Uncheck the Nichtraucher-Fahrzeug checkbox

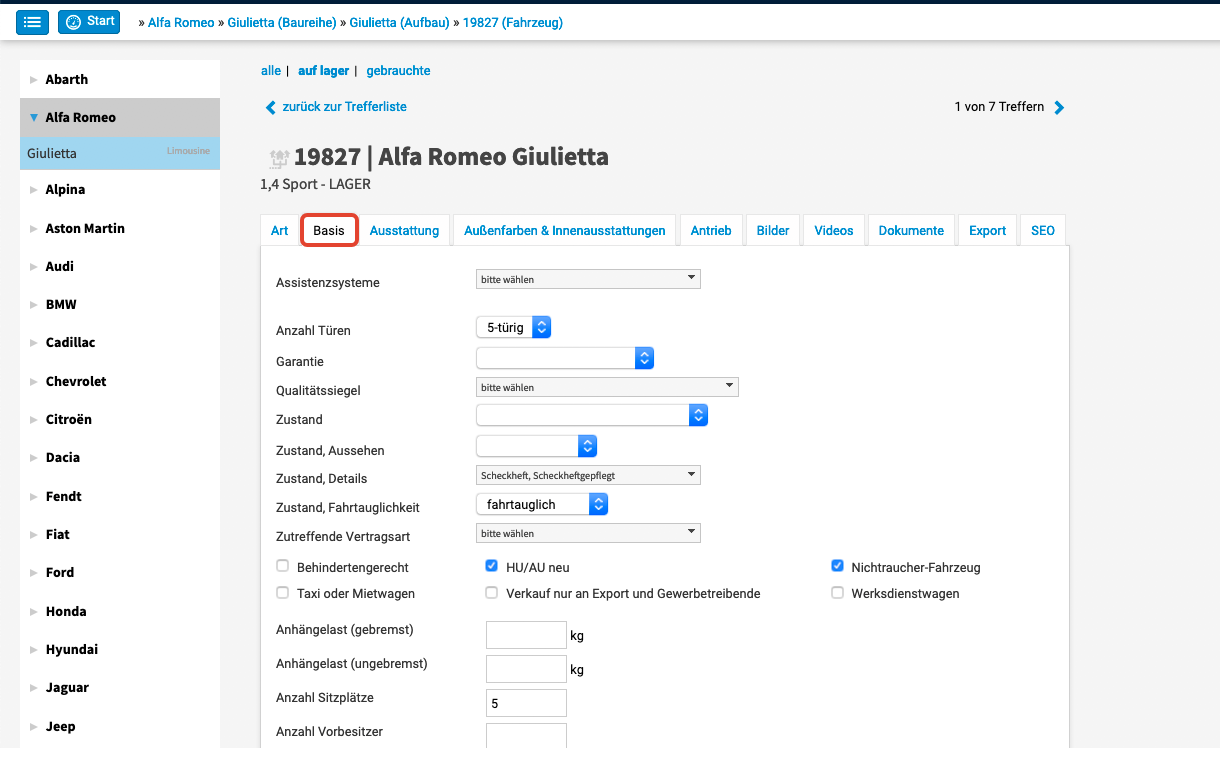838,566
